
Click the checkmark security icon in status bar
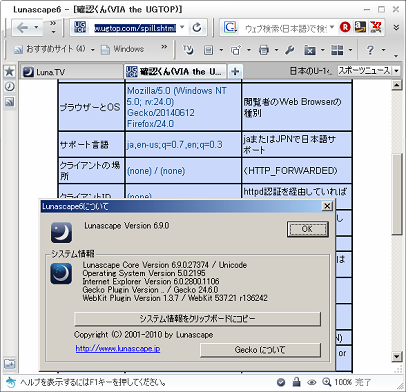pyautogui.click(x=281, y=382)
